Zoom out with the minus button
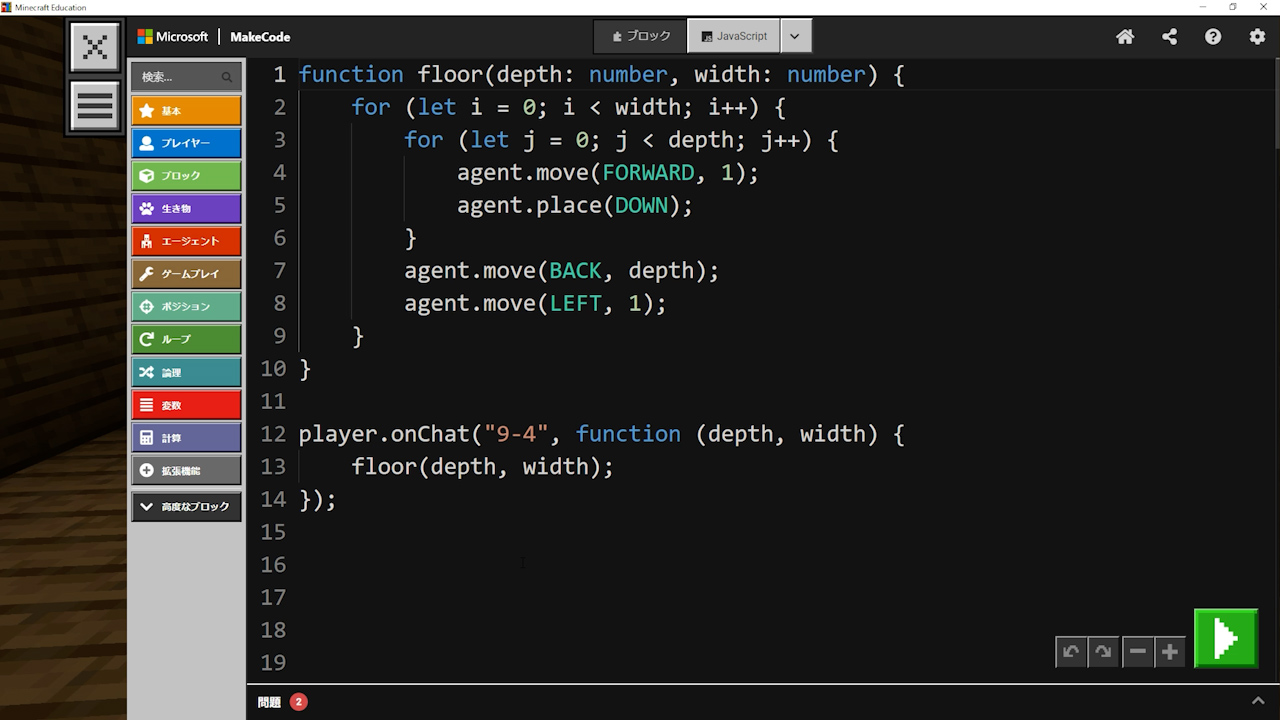 pos(1138,652)
